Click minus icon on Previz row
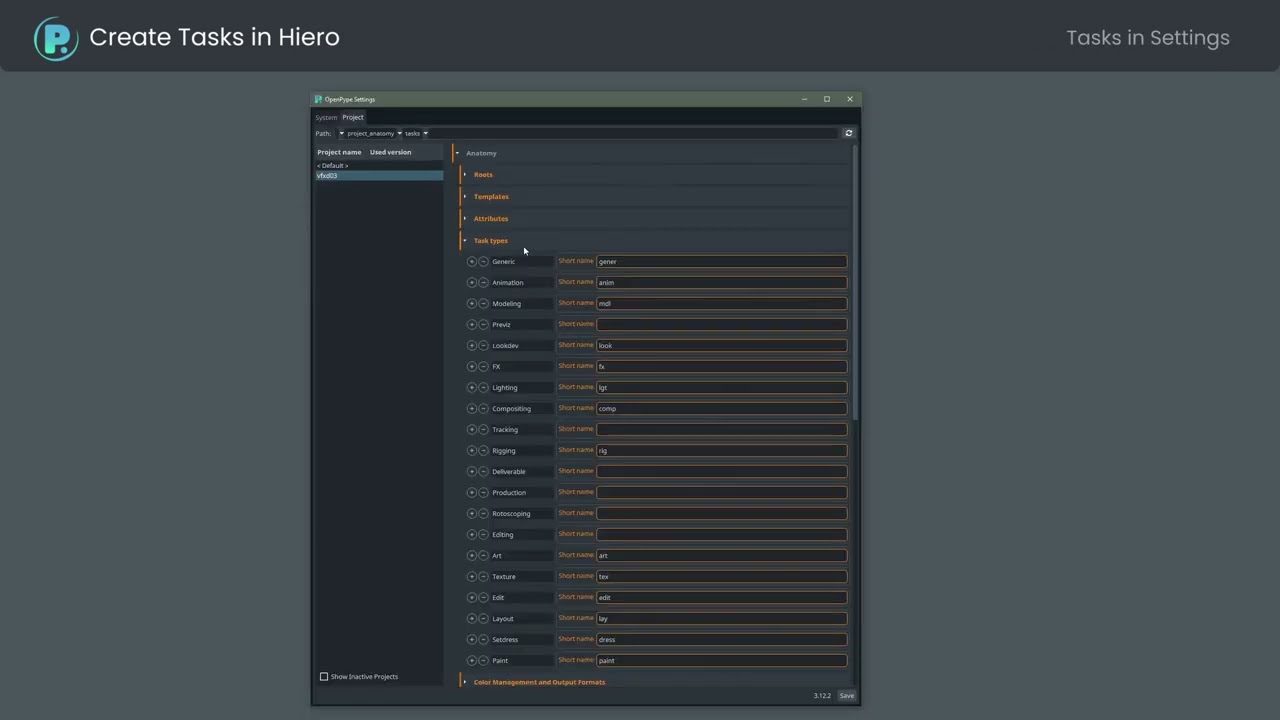Screen dimensions: 1280x720 tap(483, 324)
